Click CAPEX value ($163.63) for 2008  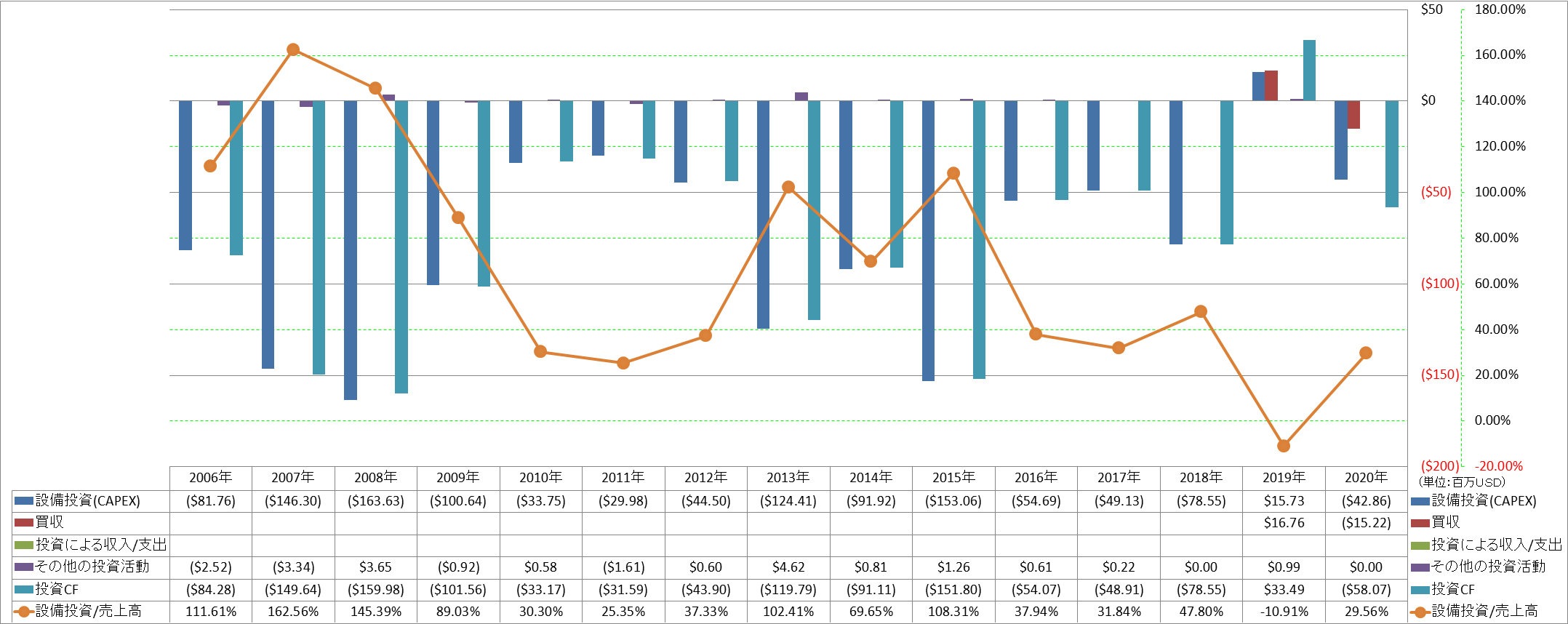click(x=376, y=501)
